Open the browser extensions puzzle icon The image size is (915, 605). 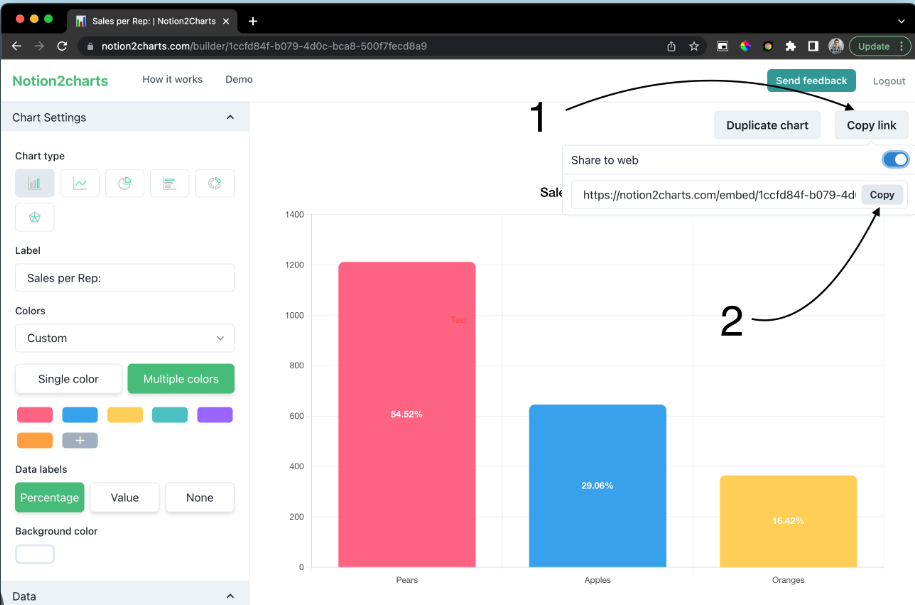(791, 46)
